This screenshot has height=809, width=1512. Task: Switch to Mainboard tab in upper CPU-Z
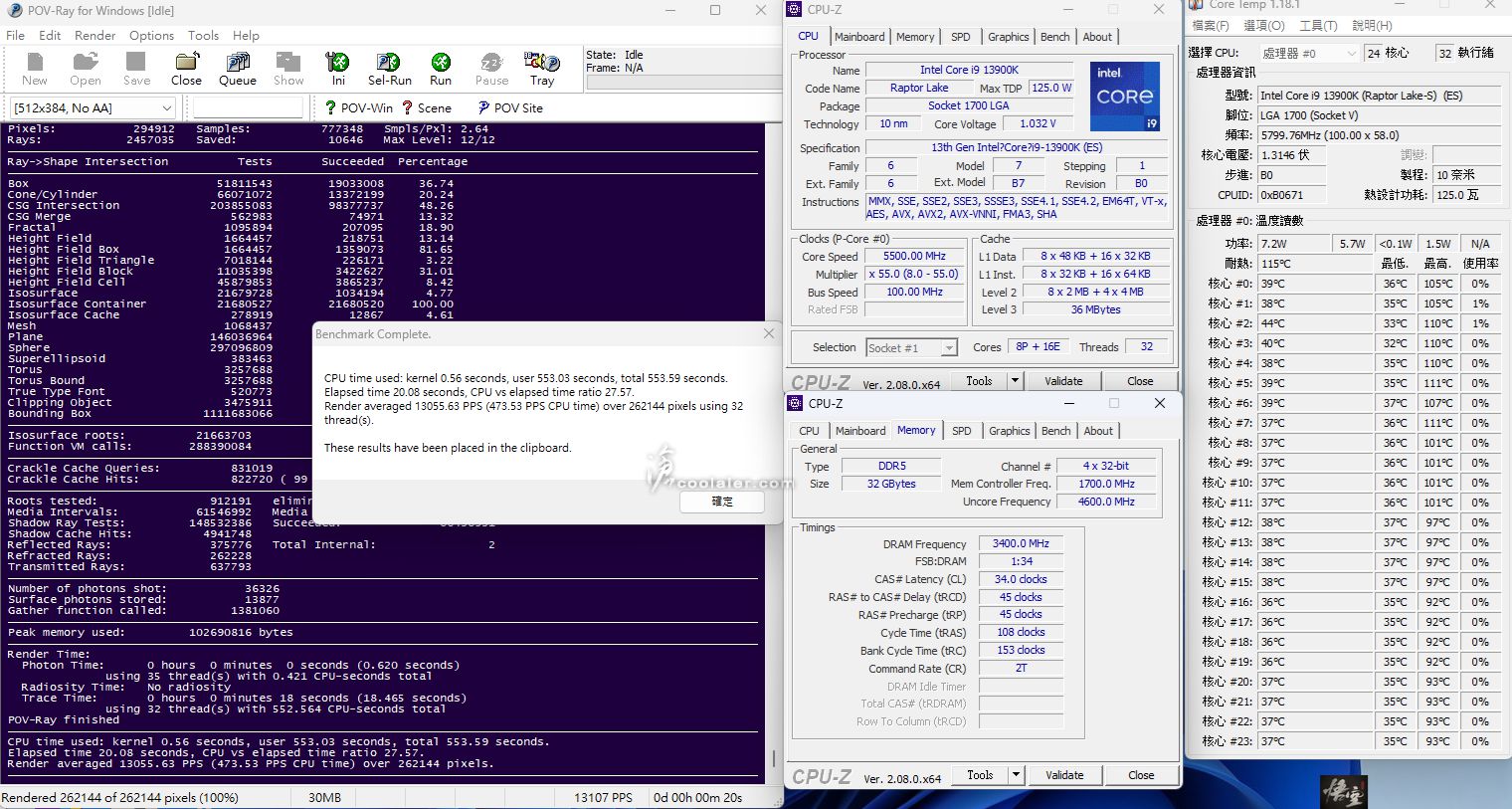pos(859,37)
